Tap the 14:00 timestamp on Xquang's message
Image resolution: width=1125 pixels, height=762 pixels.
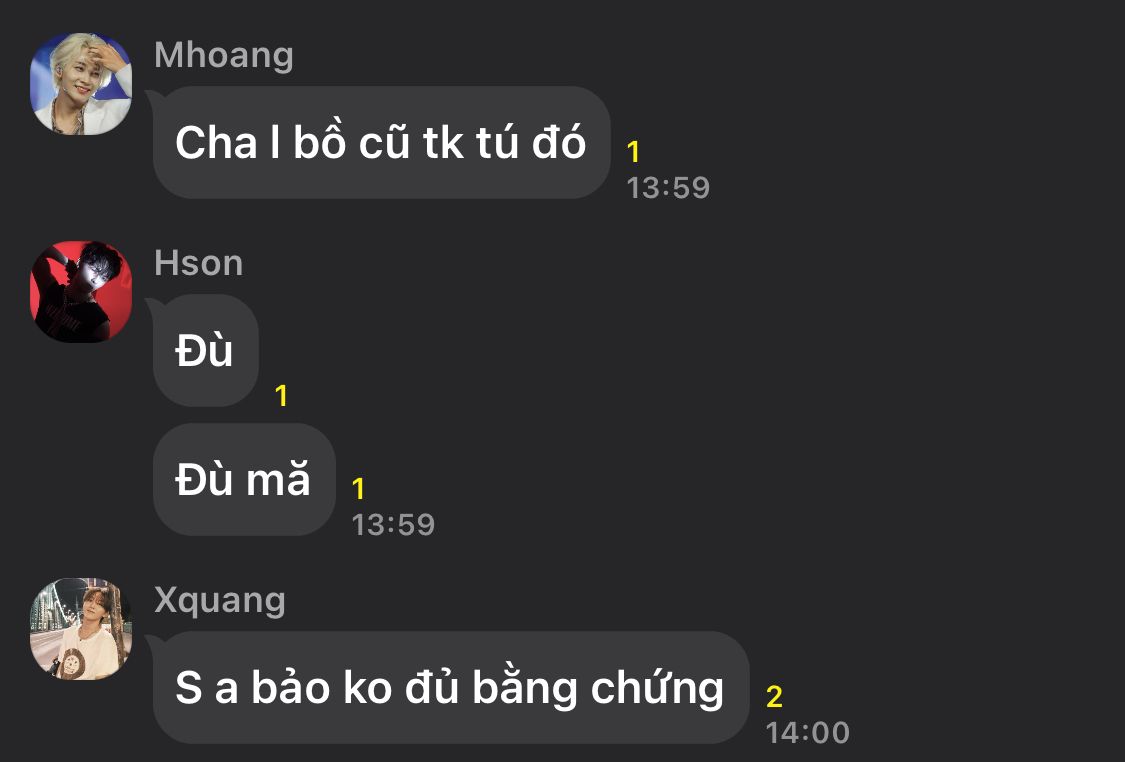[808, 733]
